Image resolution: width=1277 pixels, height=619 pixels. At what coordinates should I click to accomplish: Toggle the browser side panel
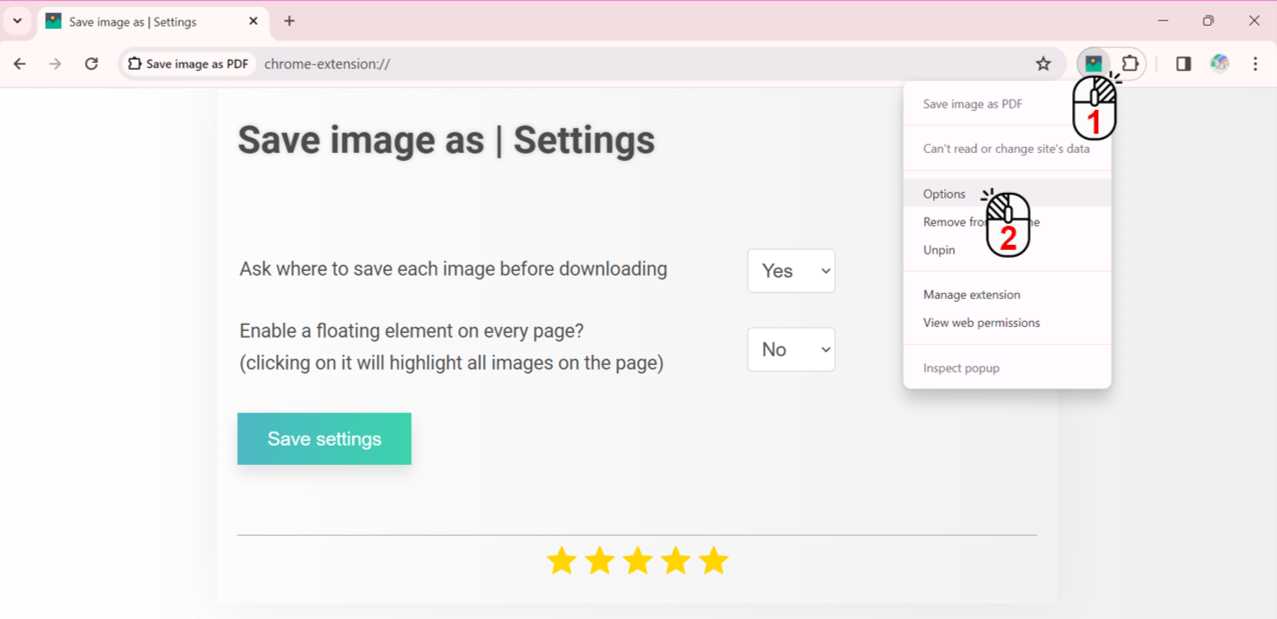[1183, 64]
